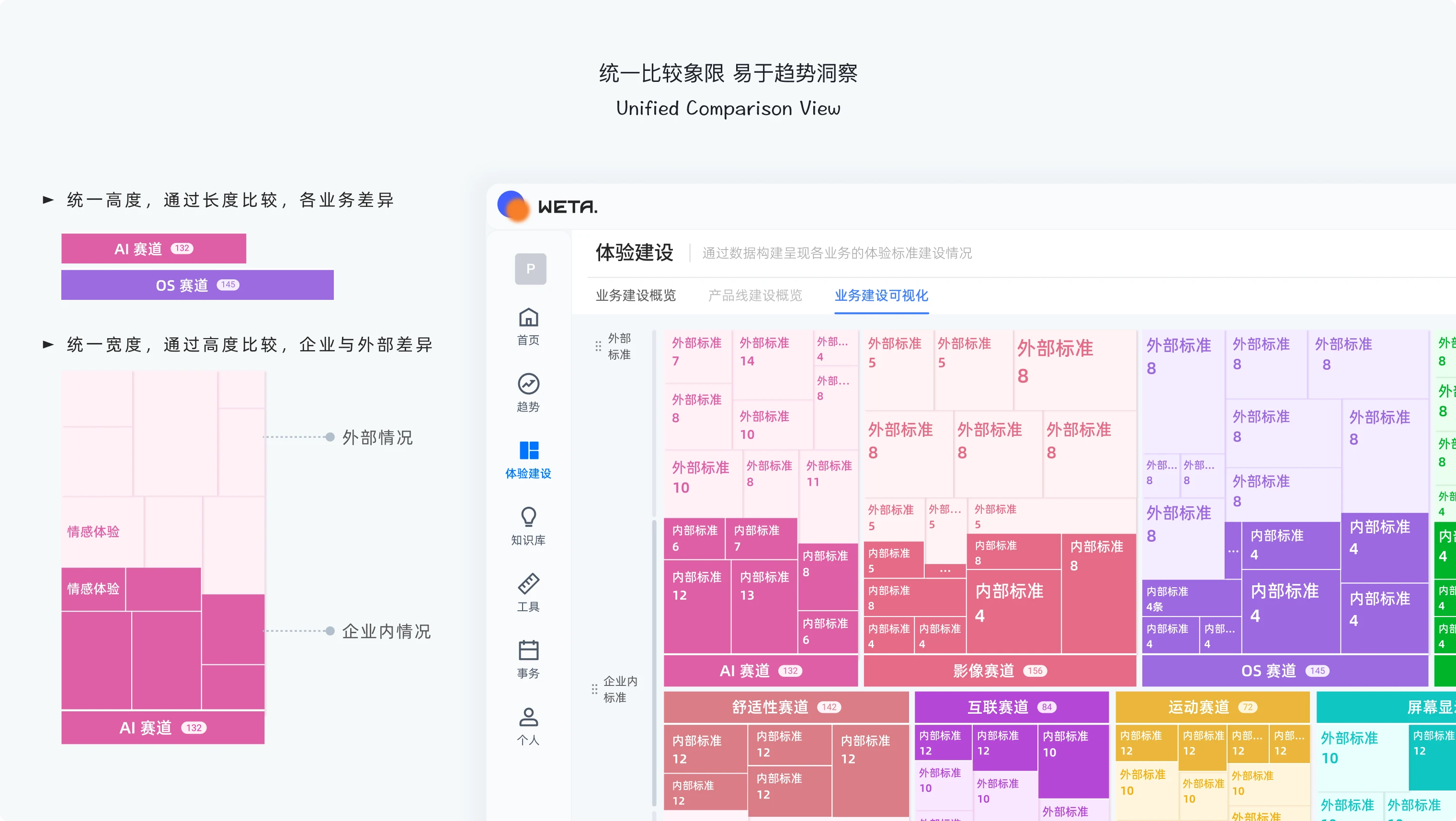Select the 体验建设 grid icon
The height and width of the screenshot is (821, 1456).
(x=528, y=451)
